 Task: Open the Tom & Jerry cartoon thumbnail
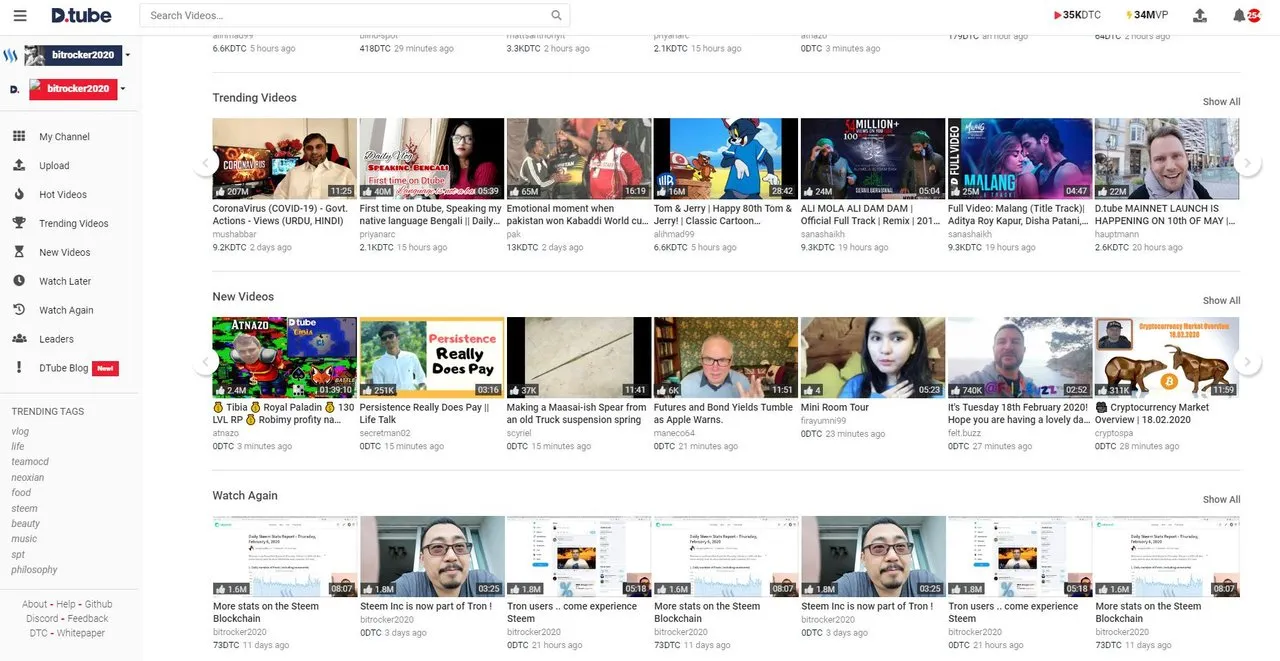(x=726, y=158)
